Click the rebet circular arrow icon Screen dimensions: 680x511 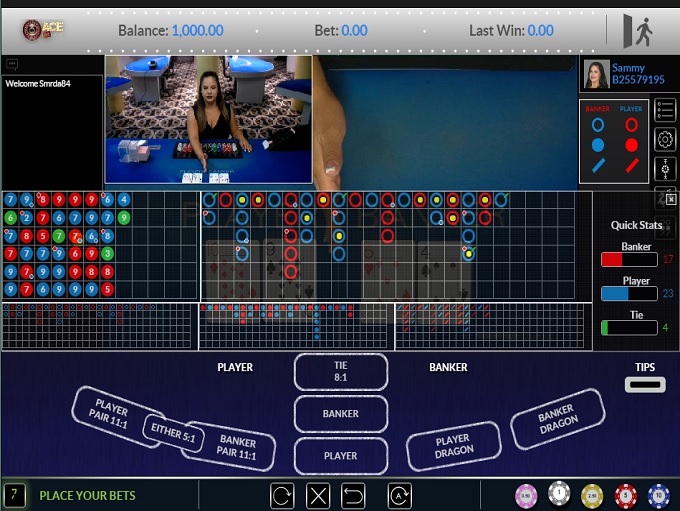click(282, 495)
